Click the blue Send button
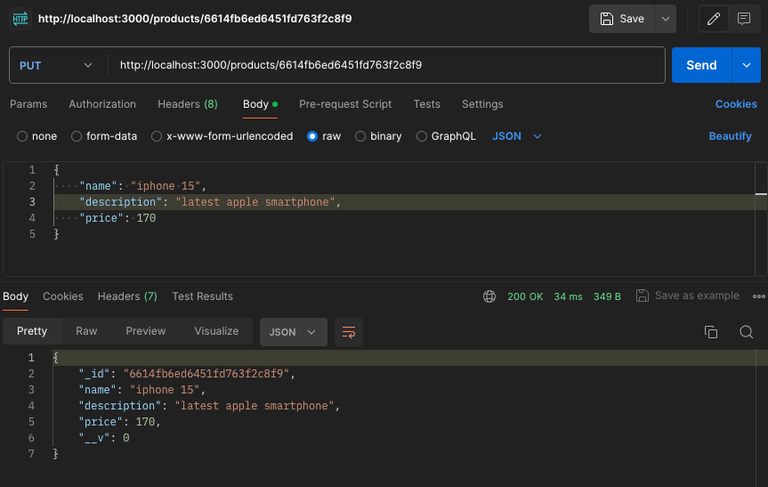 click(701, 65)
